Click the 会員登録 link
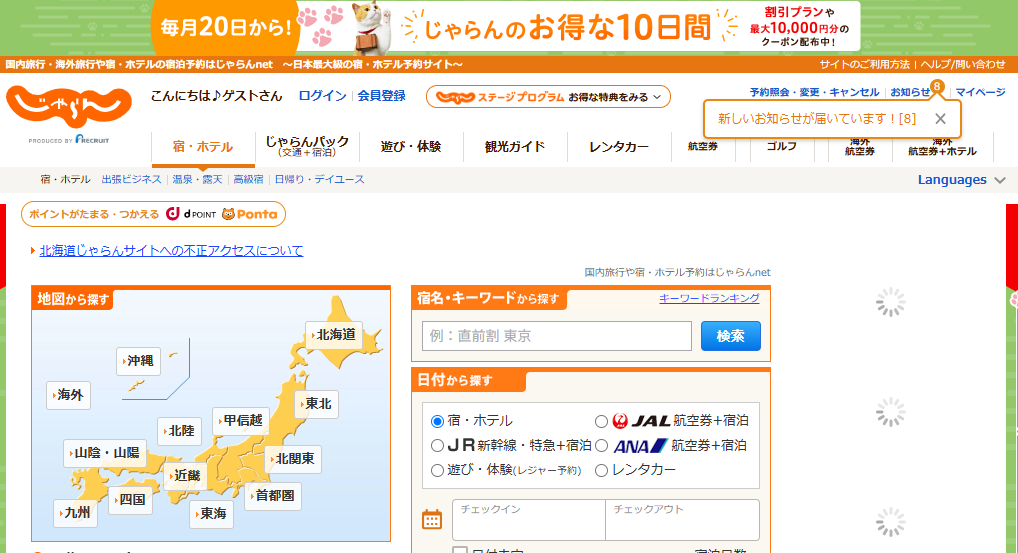 382,95
